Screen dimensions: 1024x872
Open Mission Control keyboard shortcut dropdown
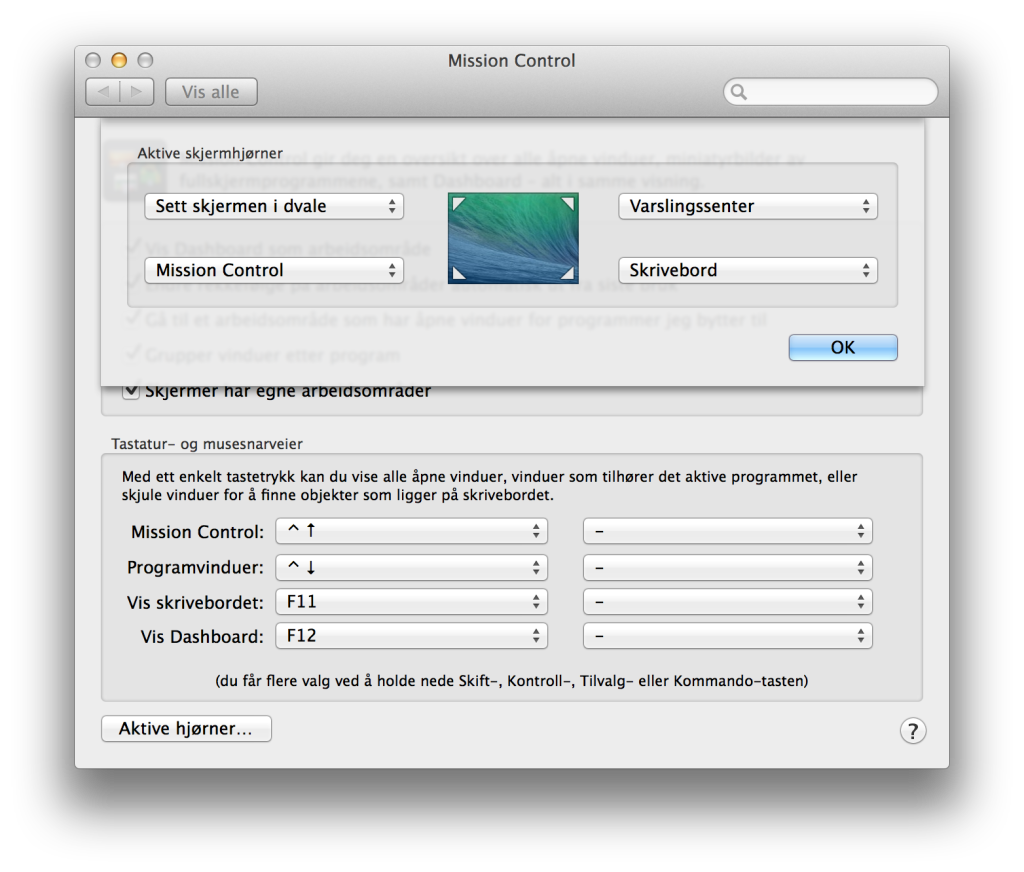[411, 531]
